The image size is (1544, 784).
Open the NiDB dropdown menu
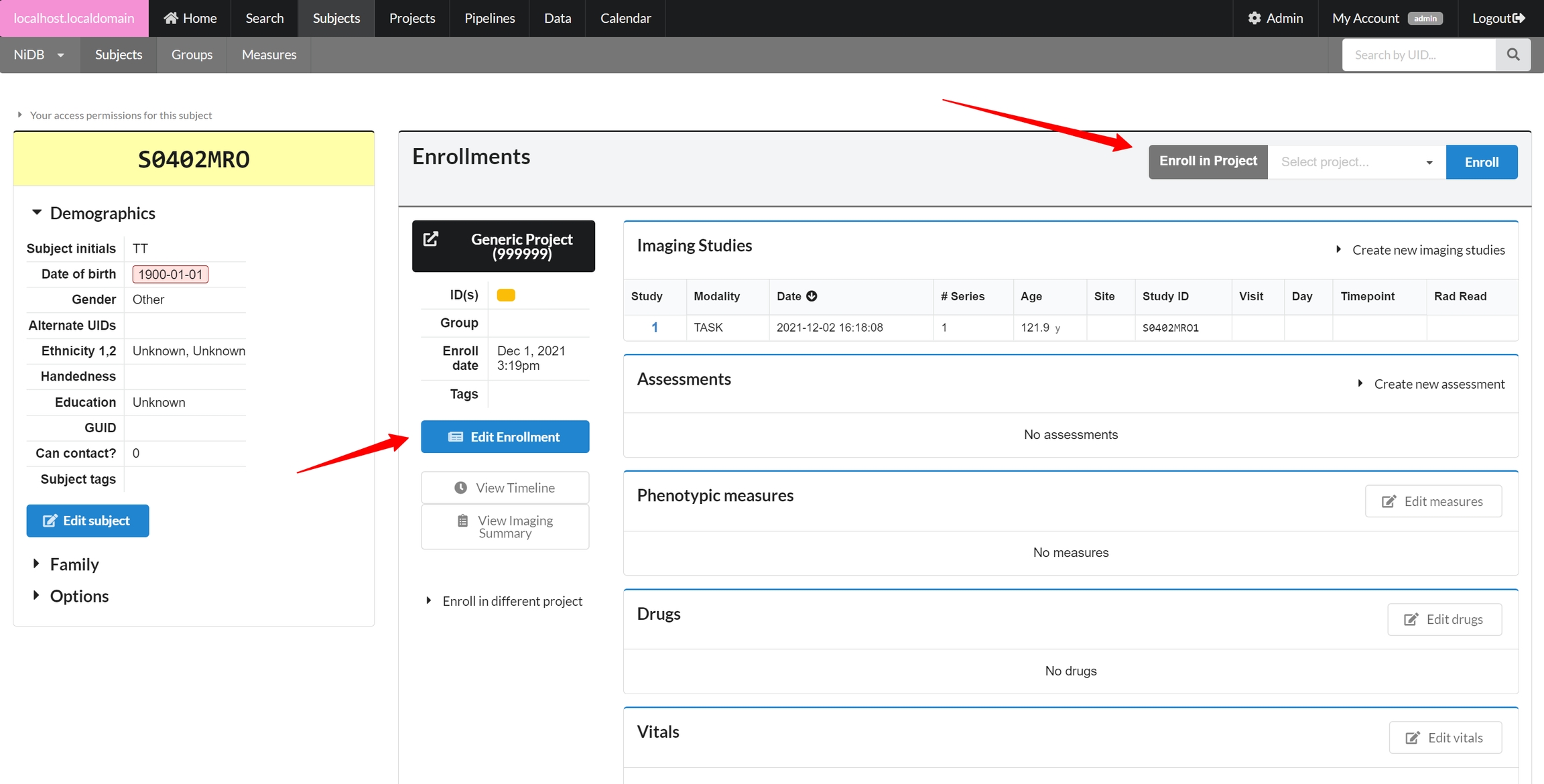(39, 54)
